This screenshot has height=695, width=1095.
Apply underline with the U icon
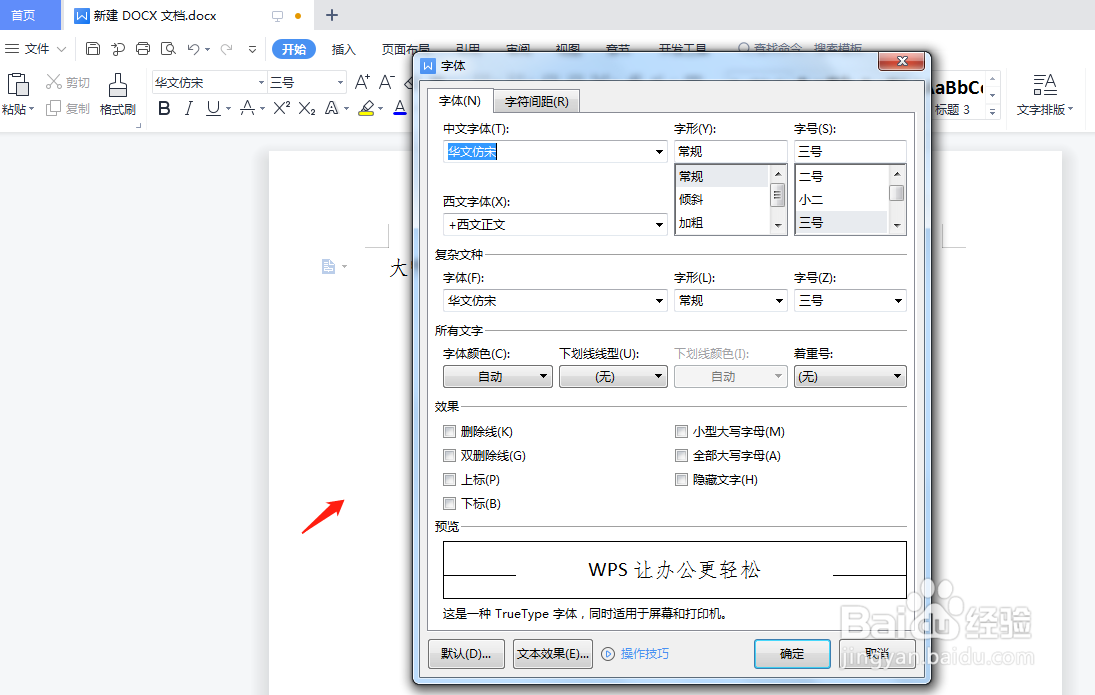click(212, 108)
